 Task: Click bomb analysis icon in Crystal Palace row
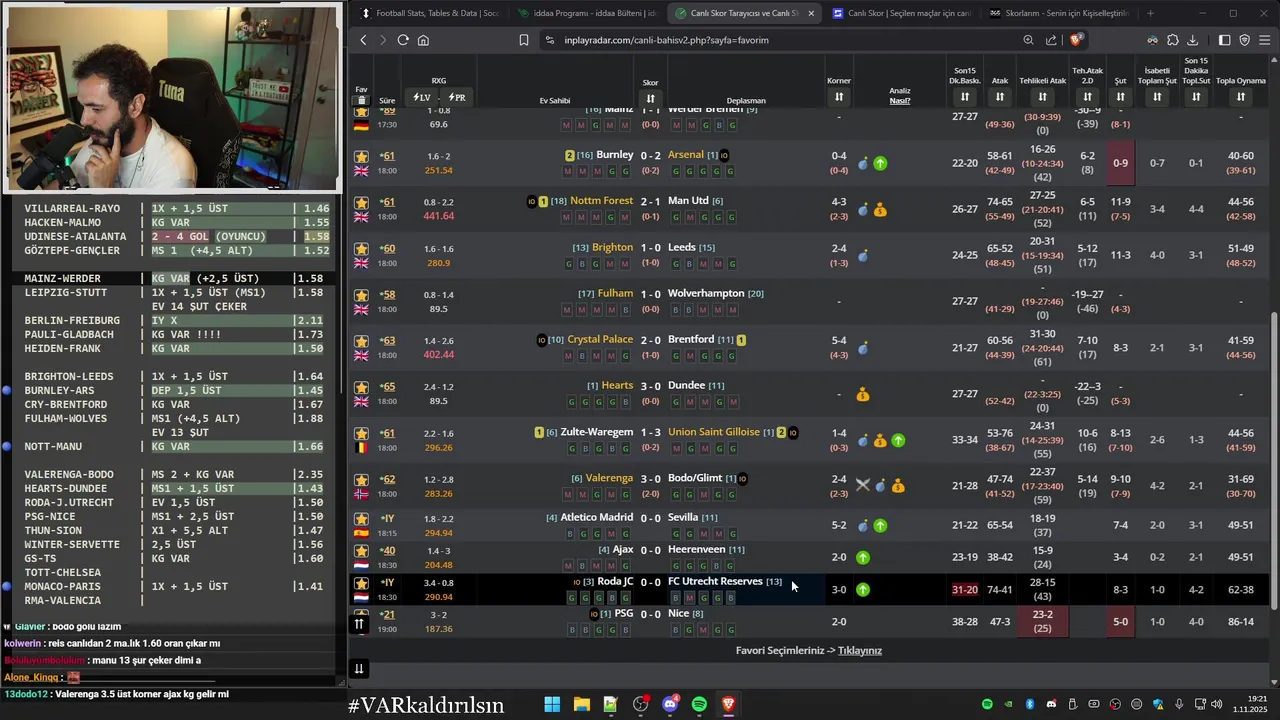point(863,348)
